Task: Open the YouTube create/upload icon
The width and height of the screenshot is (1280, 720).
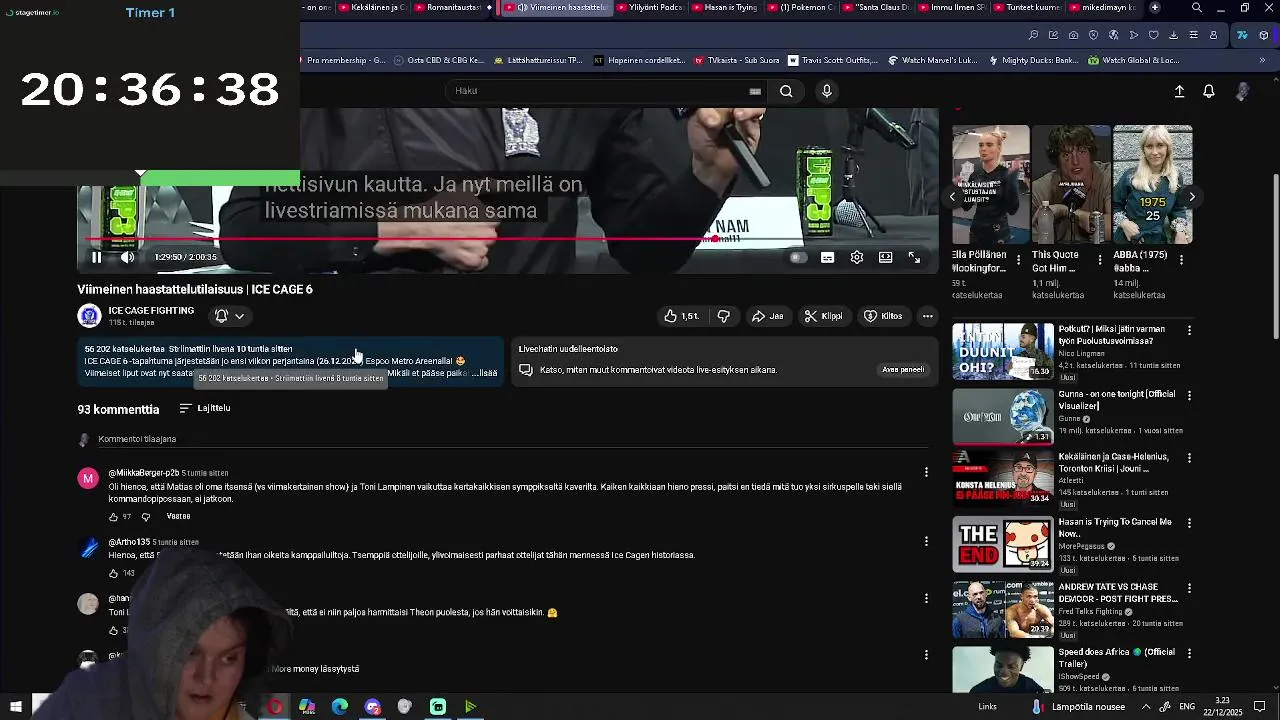Action: pyautogui.click(x=1179, y=91)
